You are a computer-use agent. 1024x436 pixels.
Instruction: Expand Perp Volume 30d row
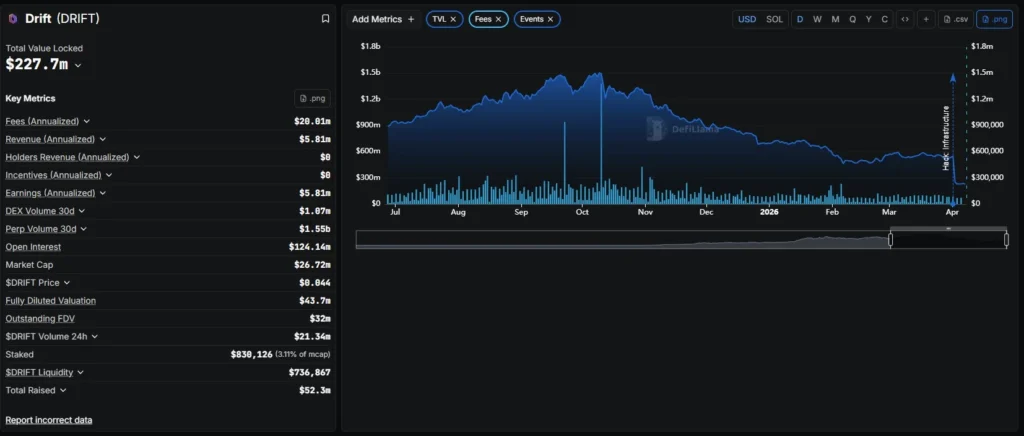(84, 229)
